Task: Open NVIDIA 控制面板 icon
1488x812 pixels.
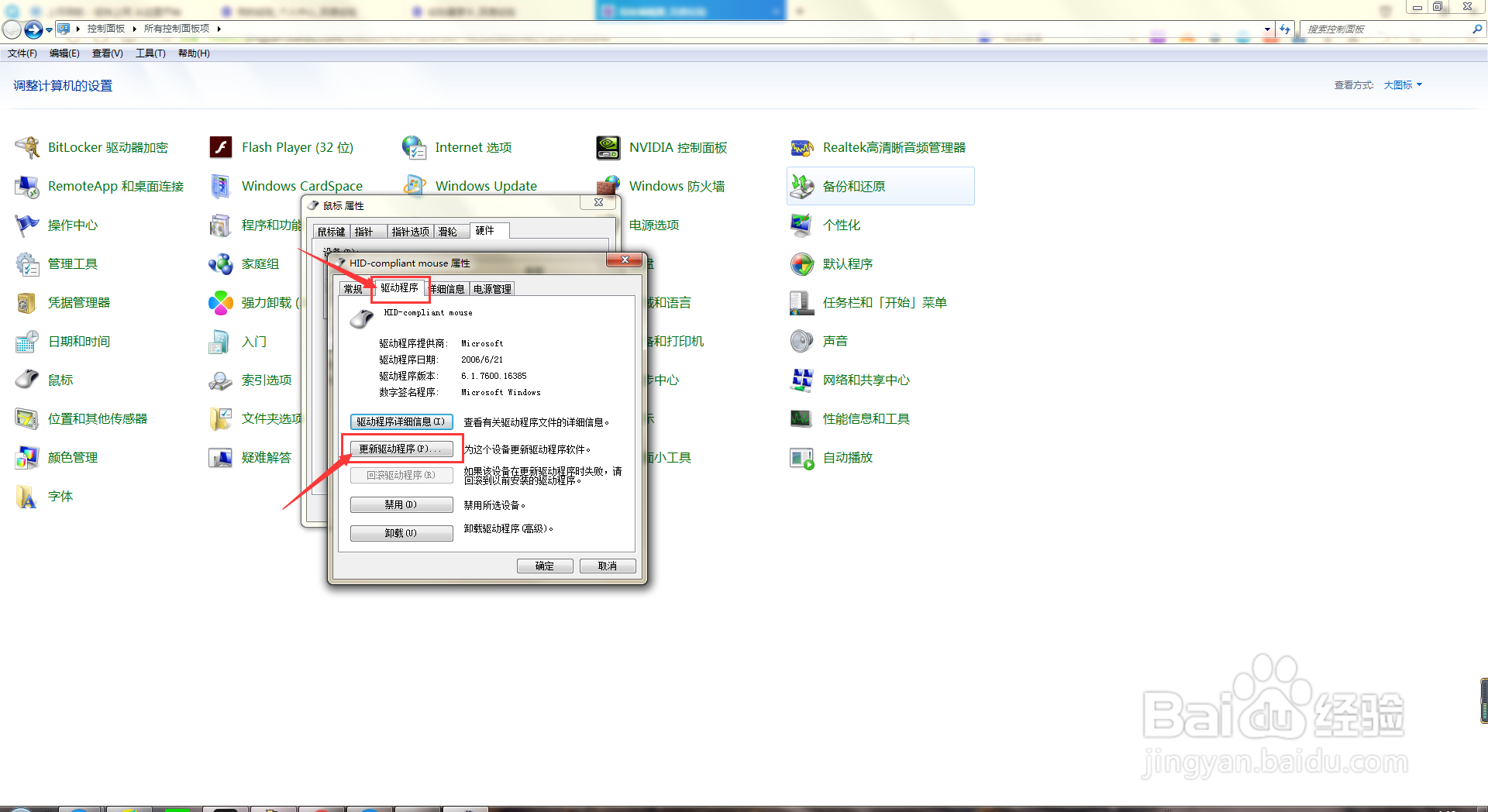Action: click(608, 147)
